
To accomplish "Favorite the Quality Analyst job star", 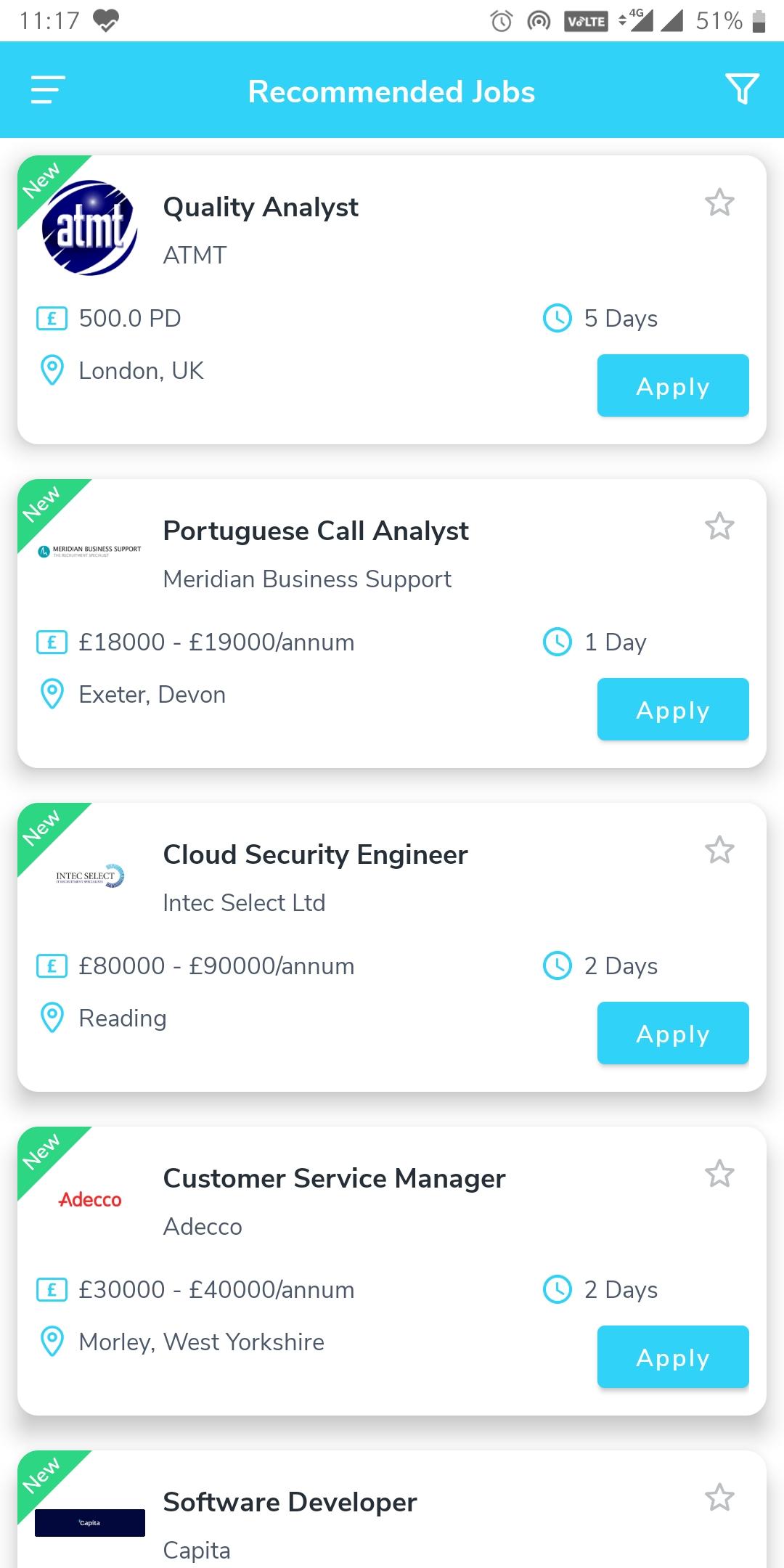I will click(719, 203).
